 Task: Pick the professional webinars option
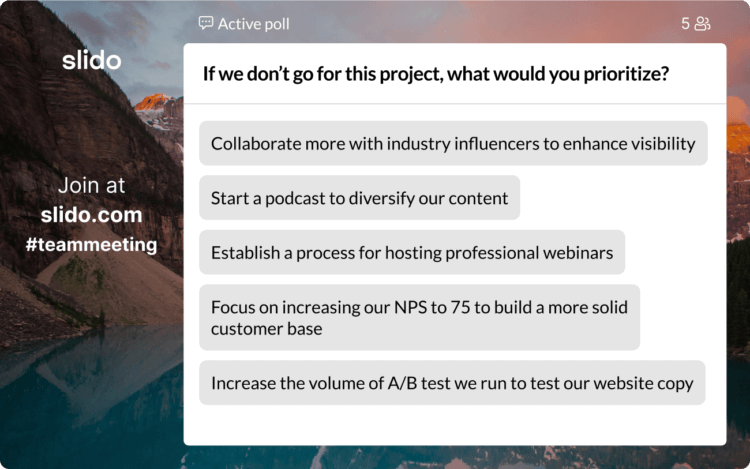[412, 252]
